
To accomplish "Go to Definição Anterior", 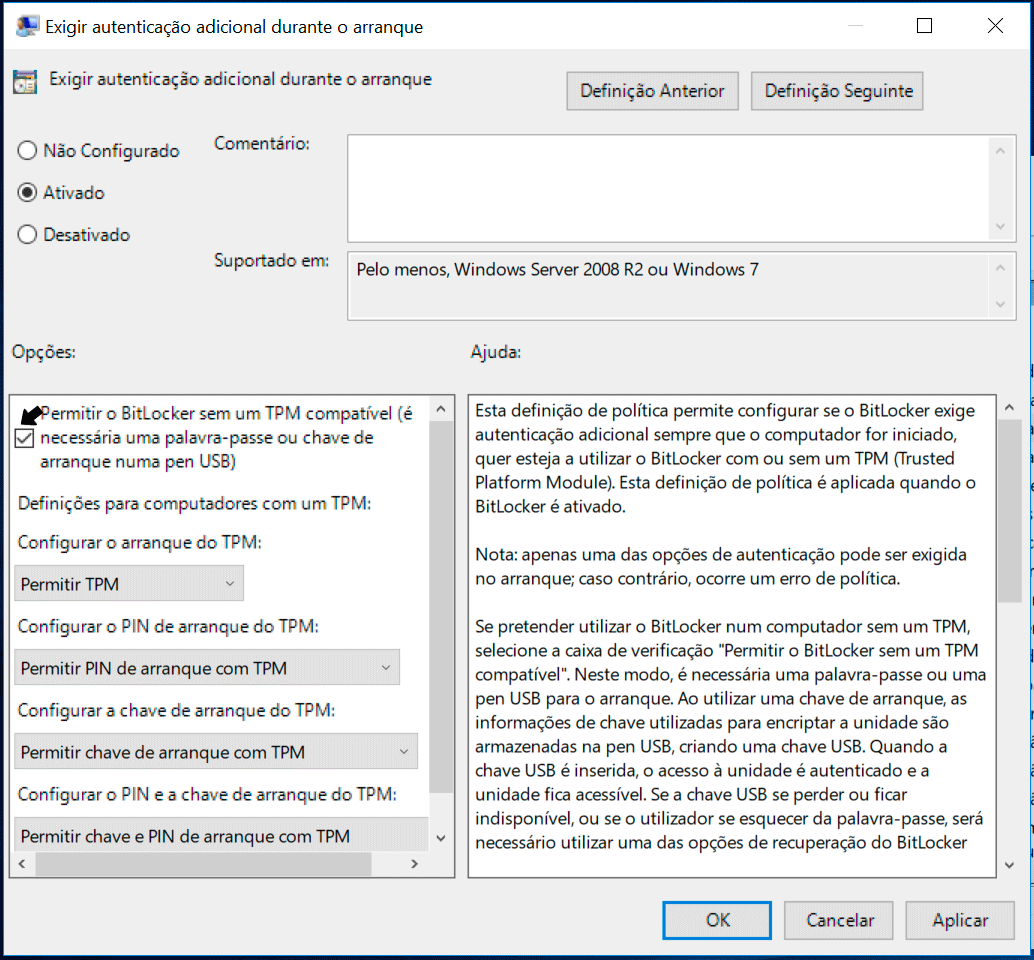I will 652,91.
